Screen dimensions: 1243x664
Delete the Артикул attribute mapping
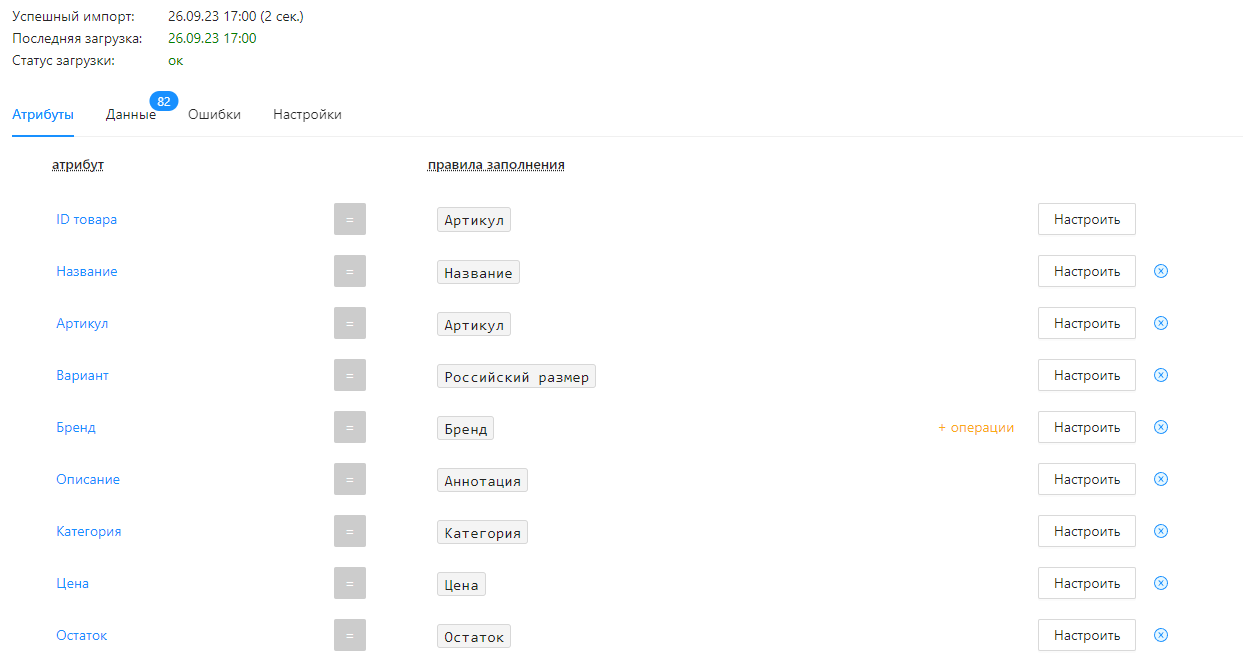(1161, 323)
